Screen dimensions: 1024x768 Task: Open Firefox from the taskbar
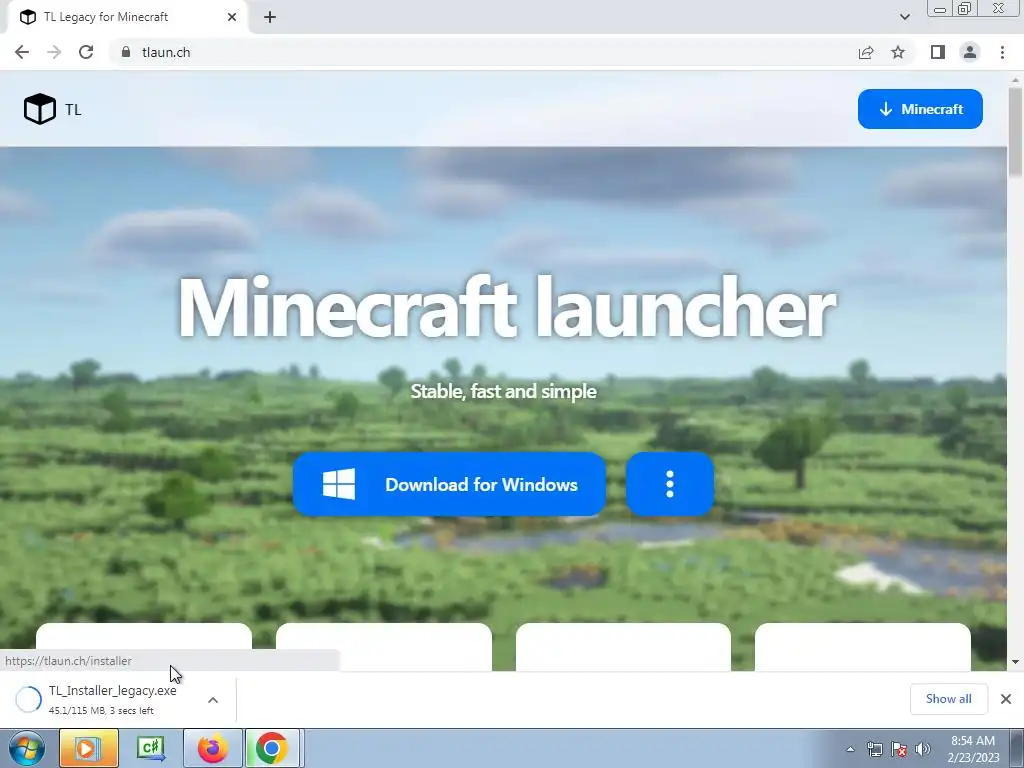coord(213,748)
